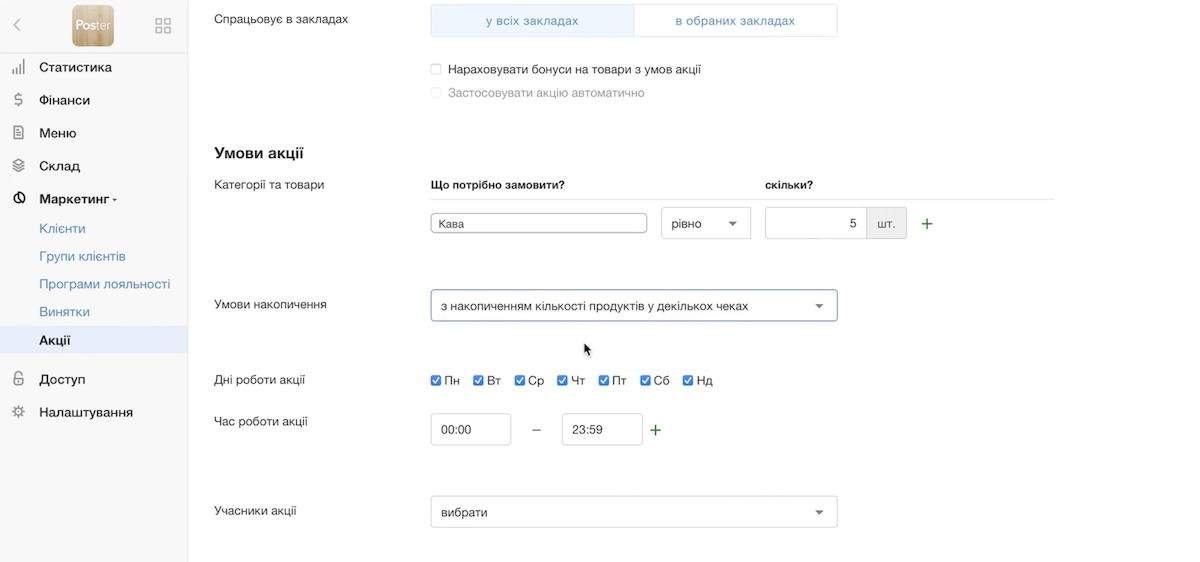
Task: Uncheck the Сб day checkbox
Action: pos(646,381)
